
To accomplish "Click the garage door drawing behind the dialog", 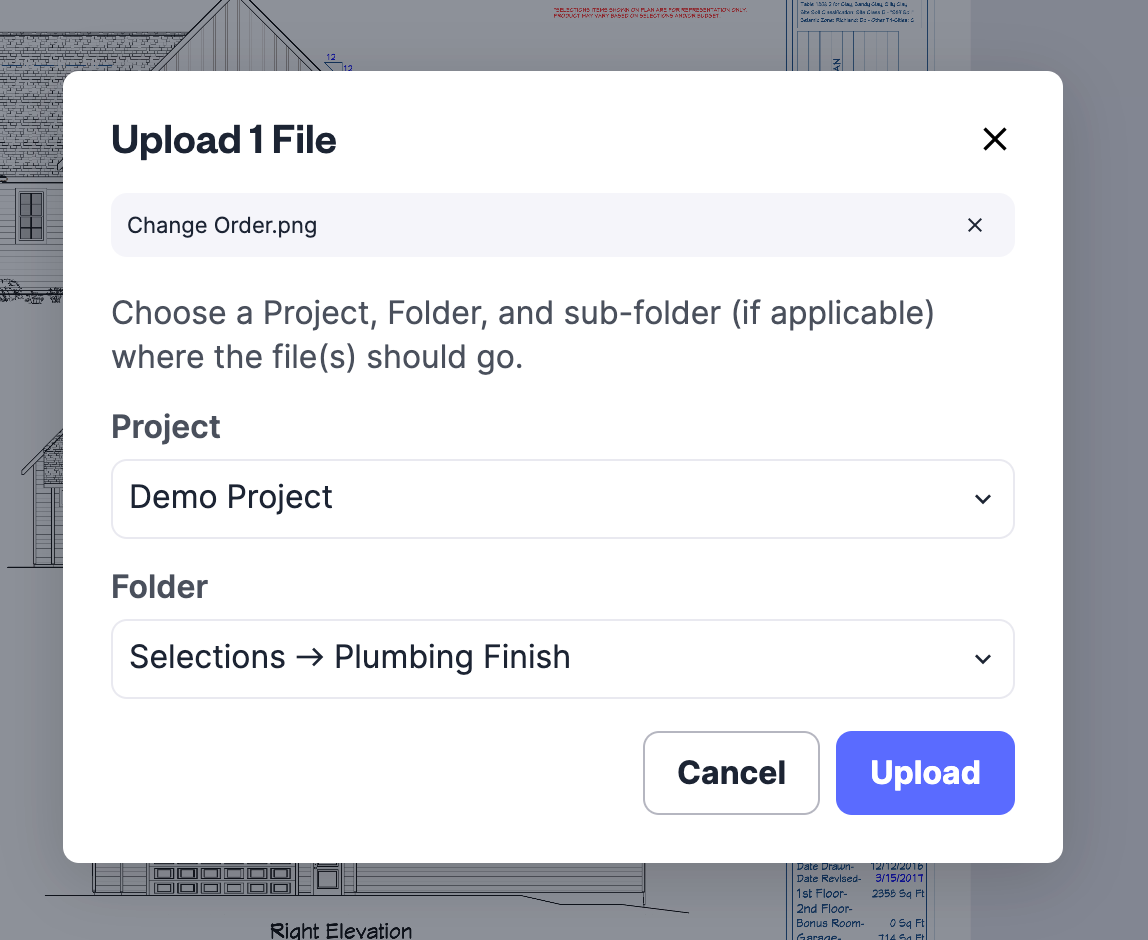I will click(221, 879).
